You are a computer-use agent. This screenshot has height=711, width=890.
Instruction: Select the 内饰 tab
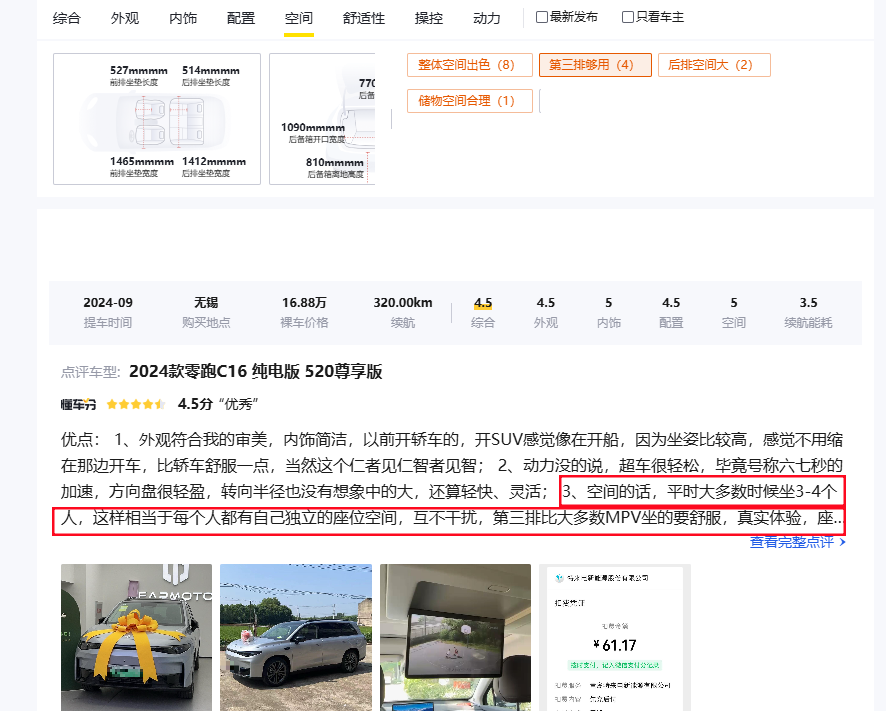coord(183,18)
